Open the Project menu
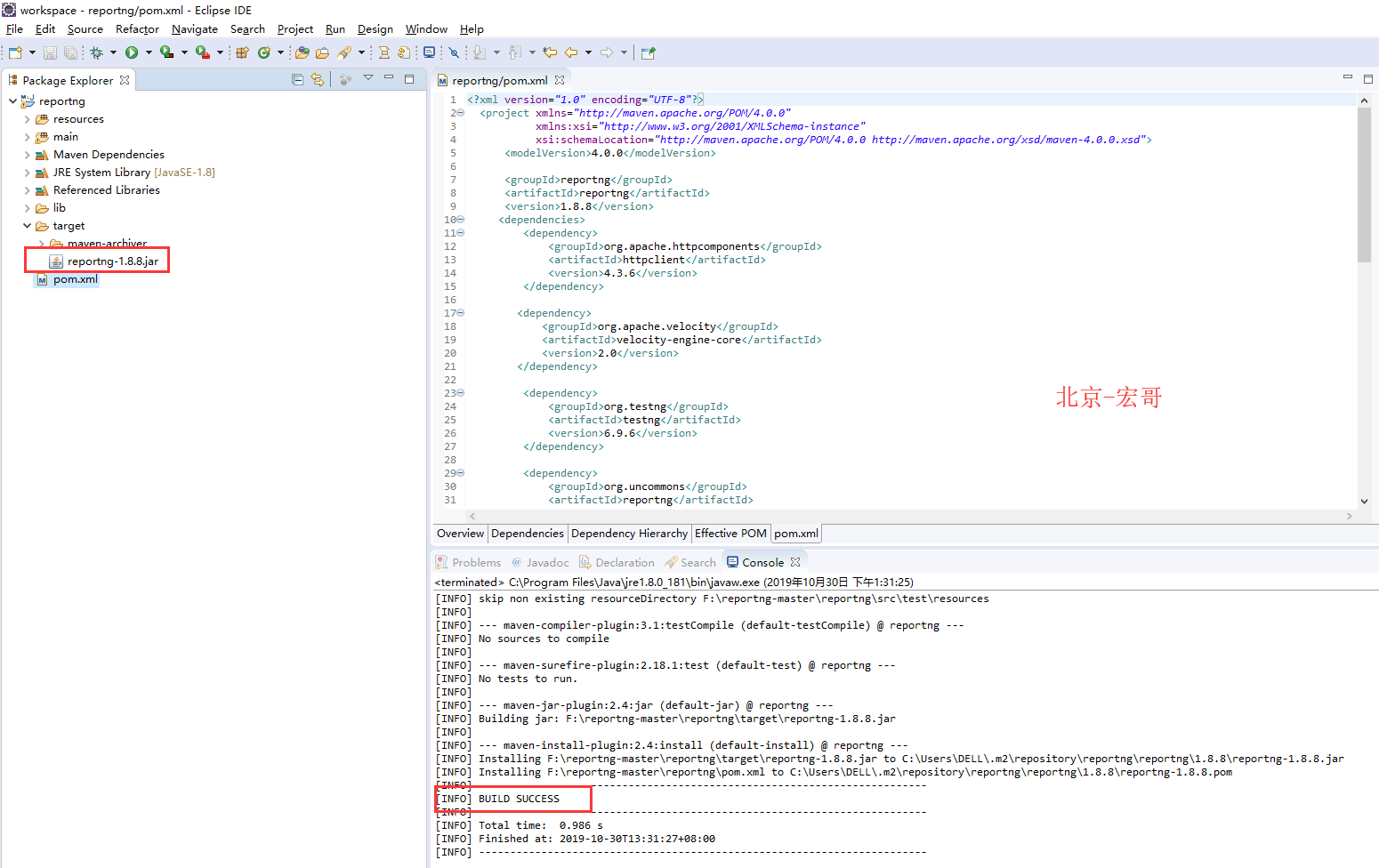Screen dimensions: 1379x868 (295, 28)
